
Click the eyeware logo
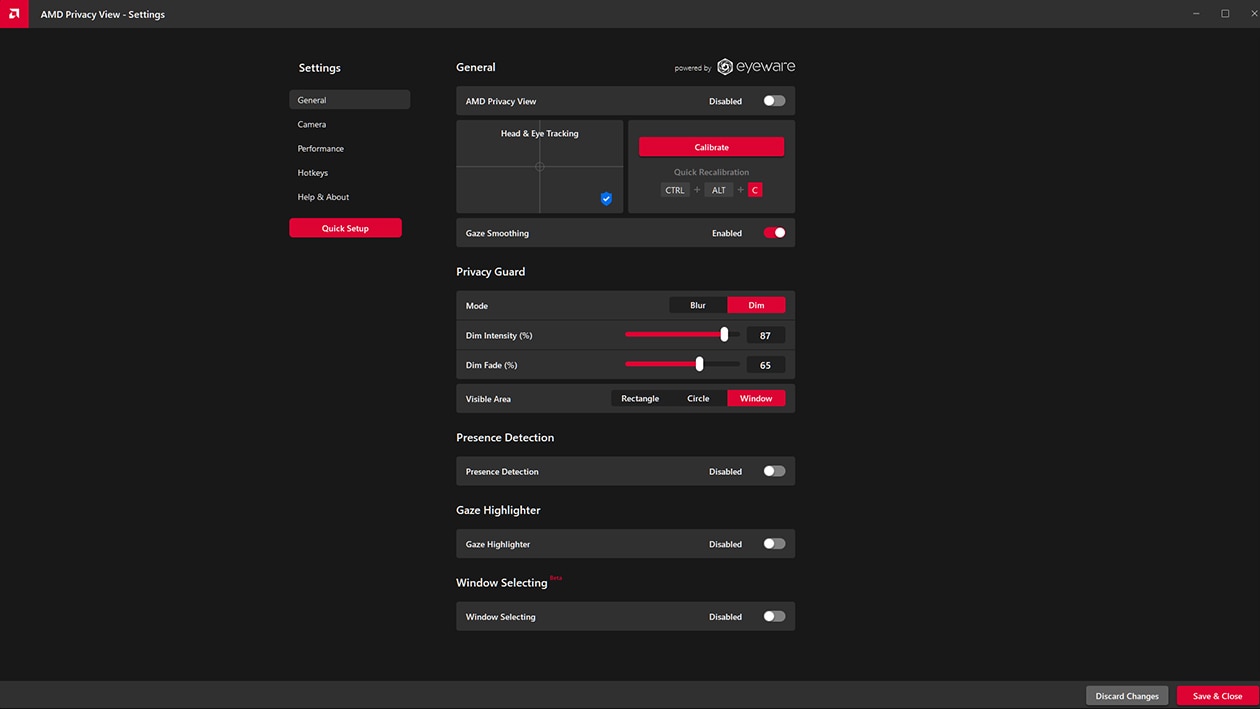tap(756, 67)
